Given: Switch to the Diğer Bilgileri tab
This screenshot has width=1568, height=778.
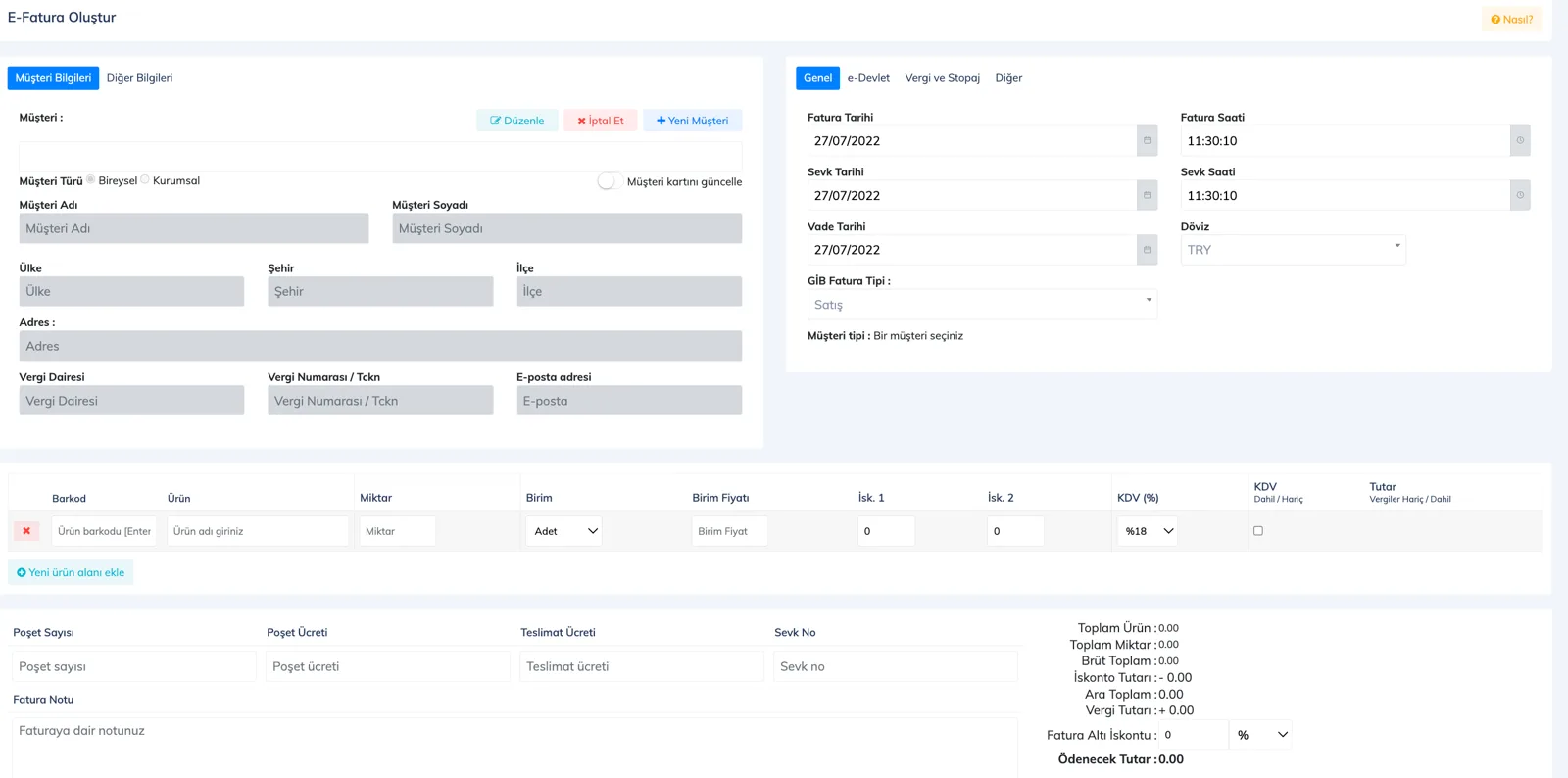Looking at the screenshot, I should pyautogui.click(x=139, y=78).
